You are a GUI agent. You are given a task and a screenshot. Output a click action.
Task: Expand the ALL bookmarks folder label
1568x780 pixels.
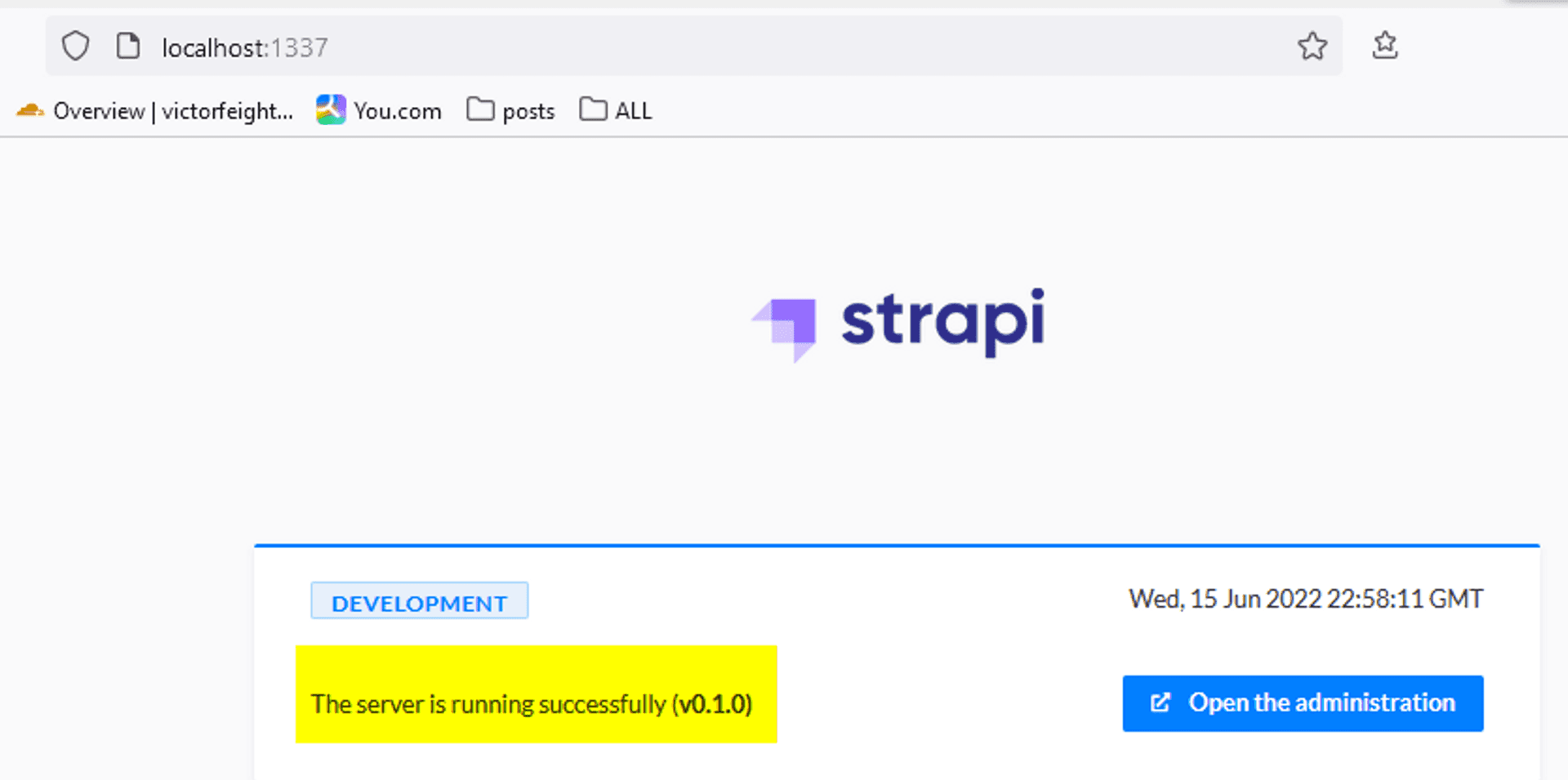click(x=633, y=111)
